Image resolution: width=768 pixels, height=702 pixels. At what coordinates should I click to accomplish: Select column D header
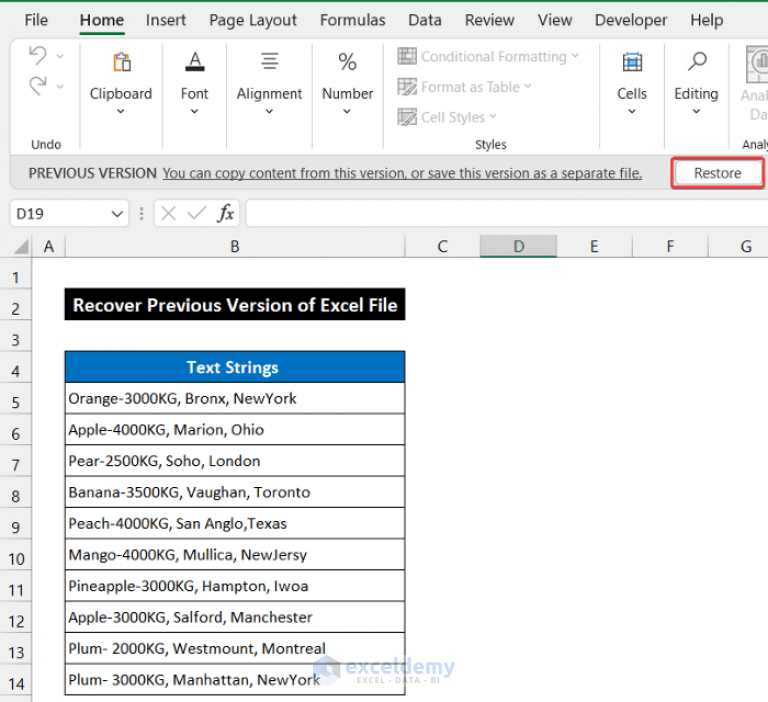pos(519,246)
